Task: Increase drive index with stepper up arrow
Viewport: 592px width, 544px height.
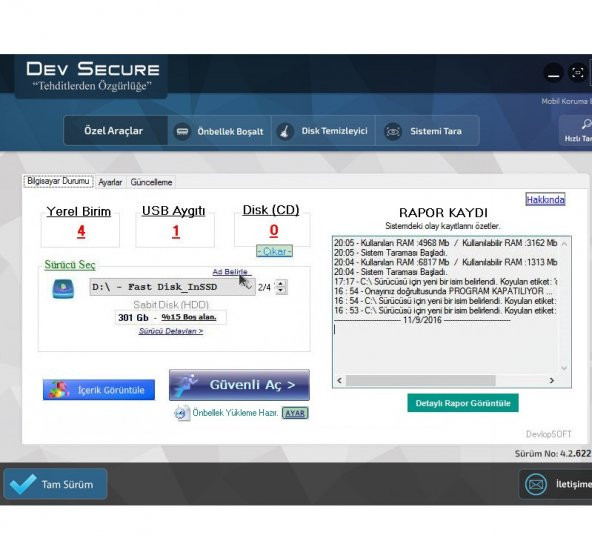Action: coord(281,283)
